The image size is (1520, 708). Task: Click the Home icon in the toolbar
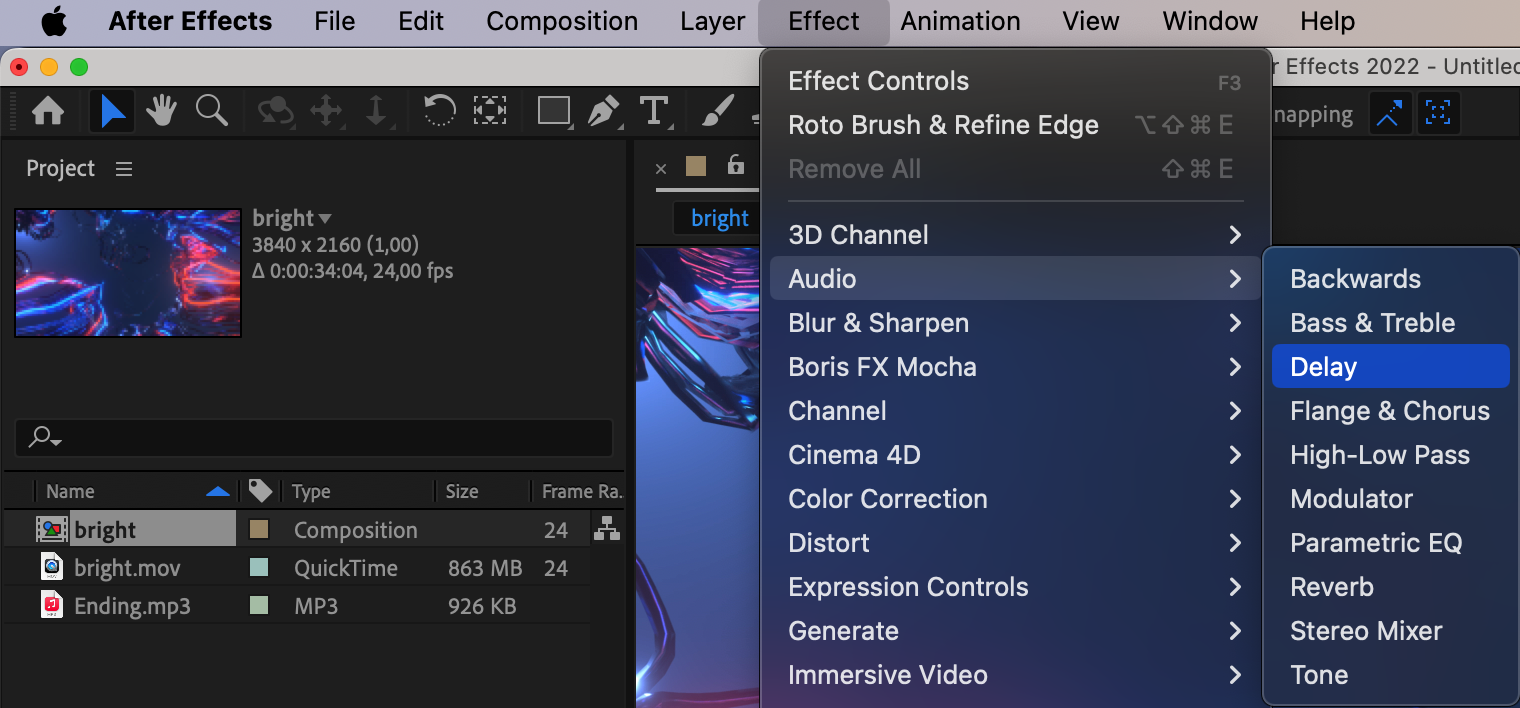pyautogui.click(x=48, y=111)
